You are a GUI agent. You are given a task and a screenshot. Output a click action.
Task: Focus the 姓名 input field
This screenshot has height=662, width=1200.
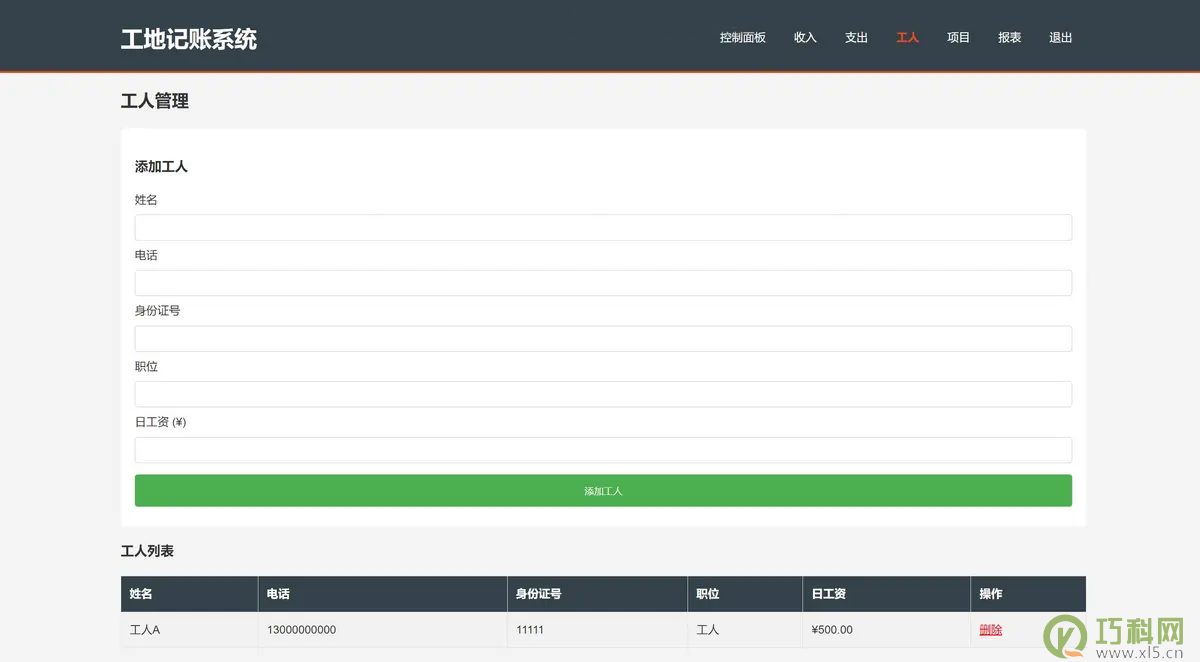pyautogui.click(x=603, y=227)
